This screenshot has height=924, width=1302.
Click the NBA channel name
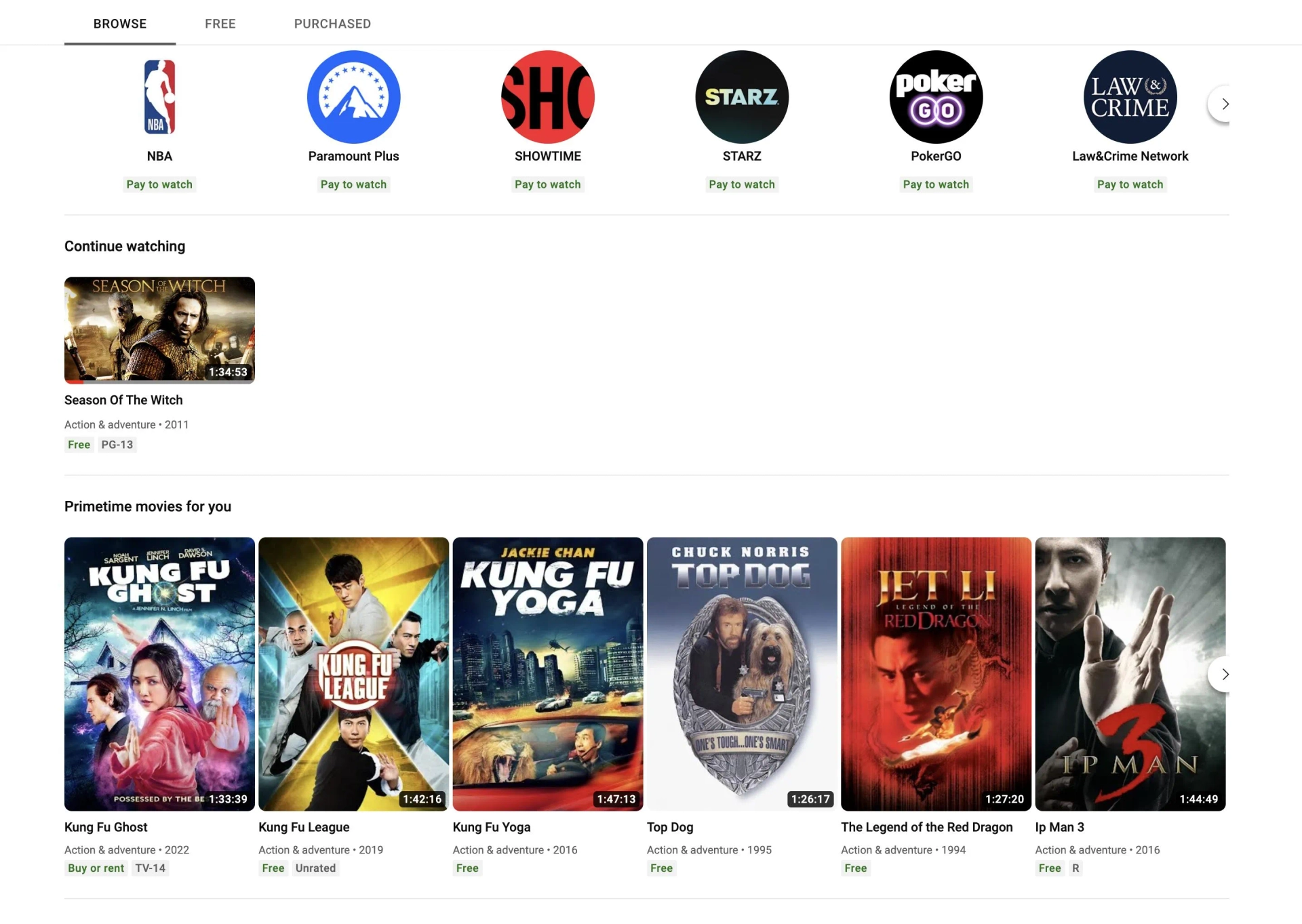click(x=159, y=156)
